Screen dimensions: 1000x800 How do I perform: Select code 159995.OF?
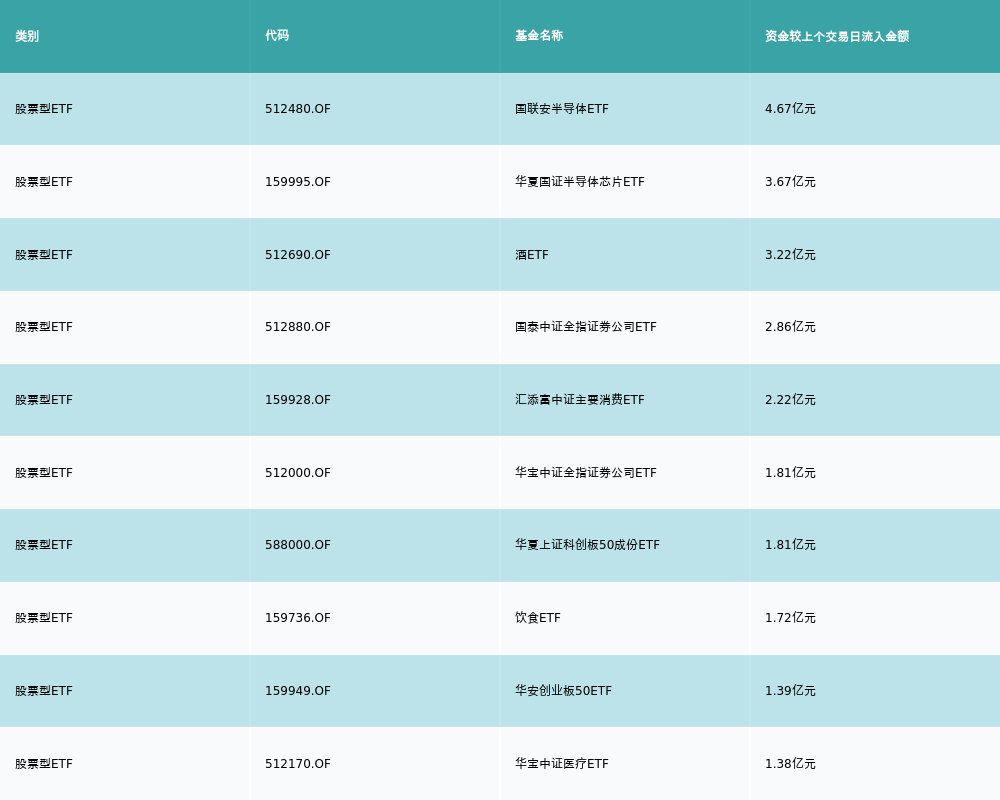tap(298, 182)
